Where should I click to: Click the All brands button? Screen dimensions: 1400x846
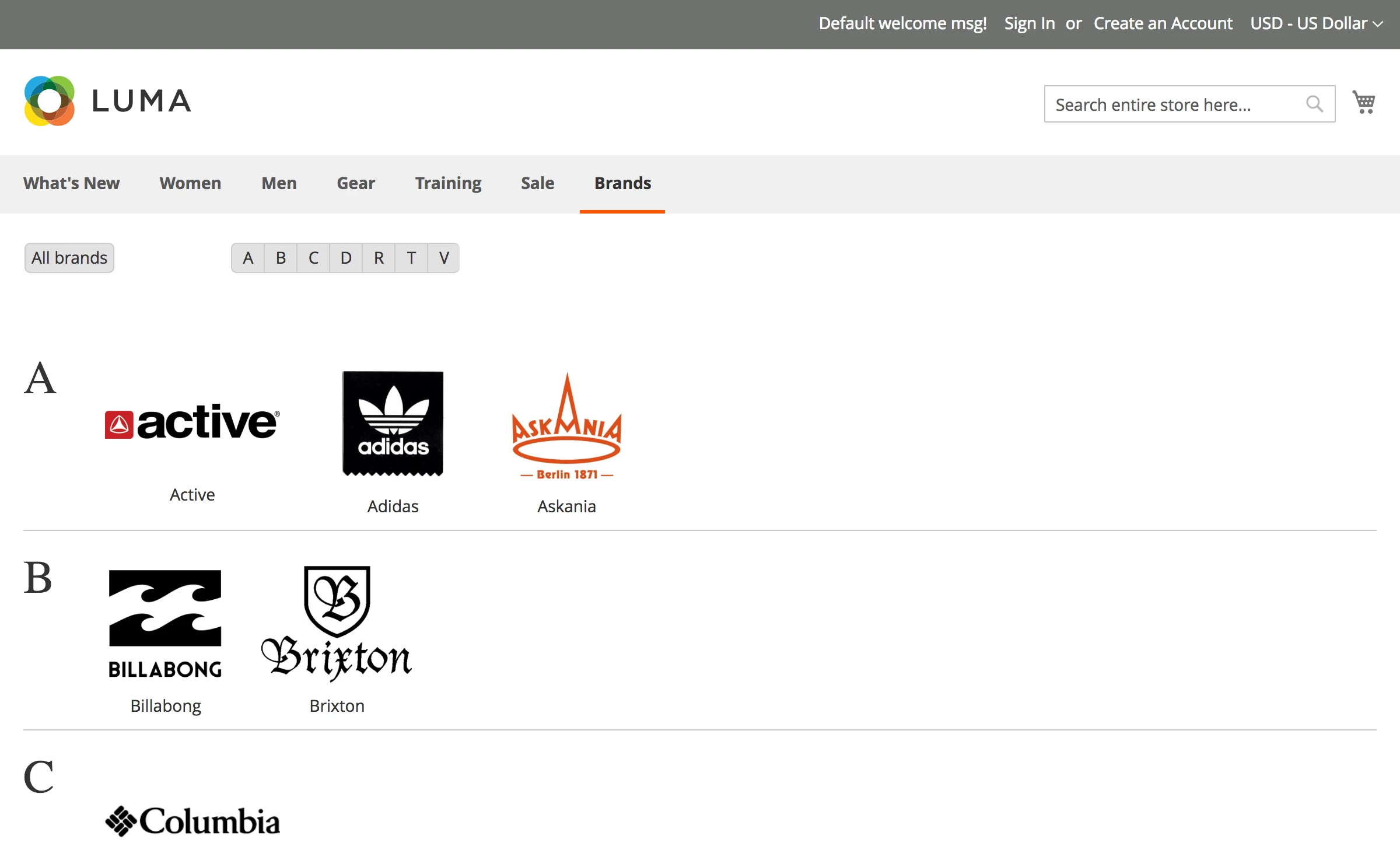point(69,257)
